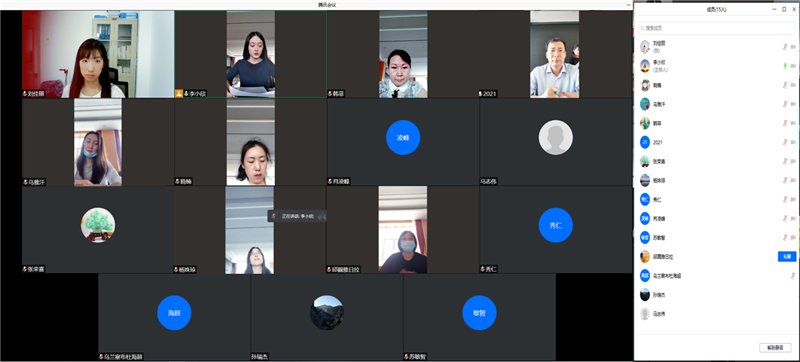Viewport: 800px width, 362px height.
Task: Click the blue 海超 avatar circle
Action: 174,313
